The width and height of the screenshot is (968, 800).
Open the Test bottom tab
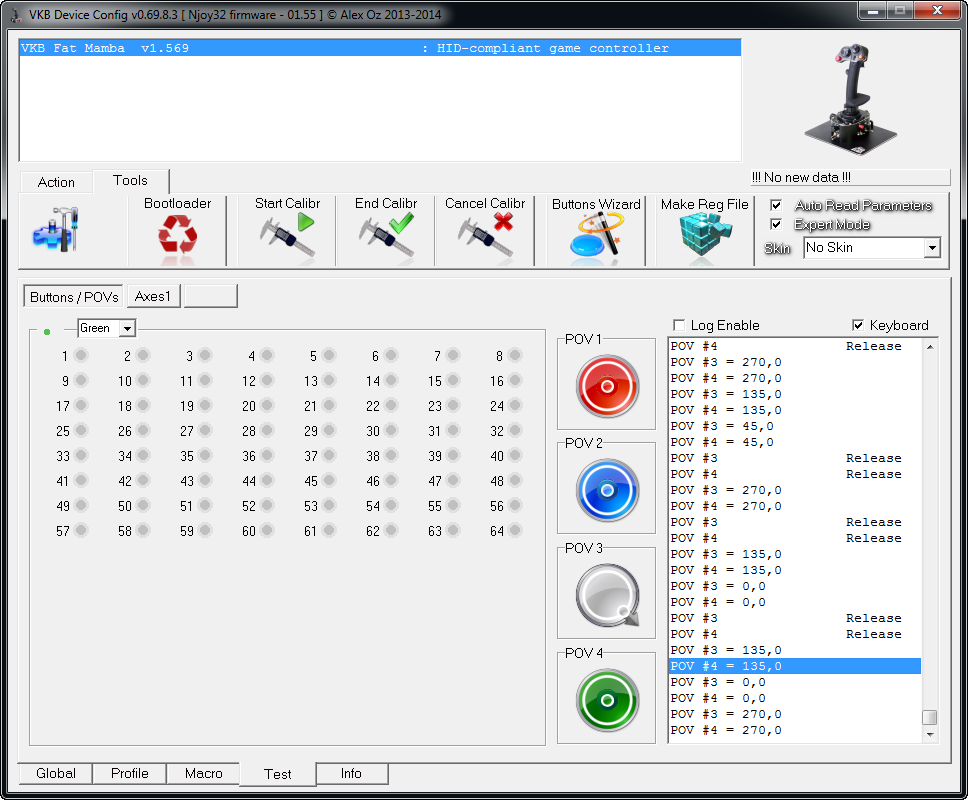click(x=278, y=774)
